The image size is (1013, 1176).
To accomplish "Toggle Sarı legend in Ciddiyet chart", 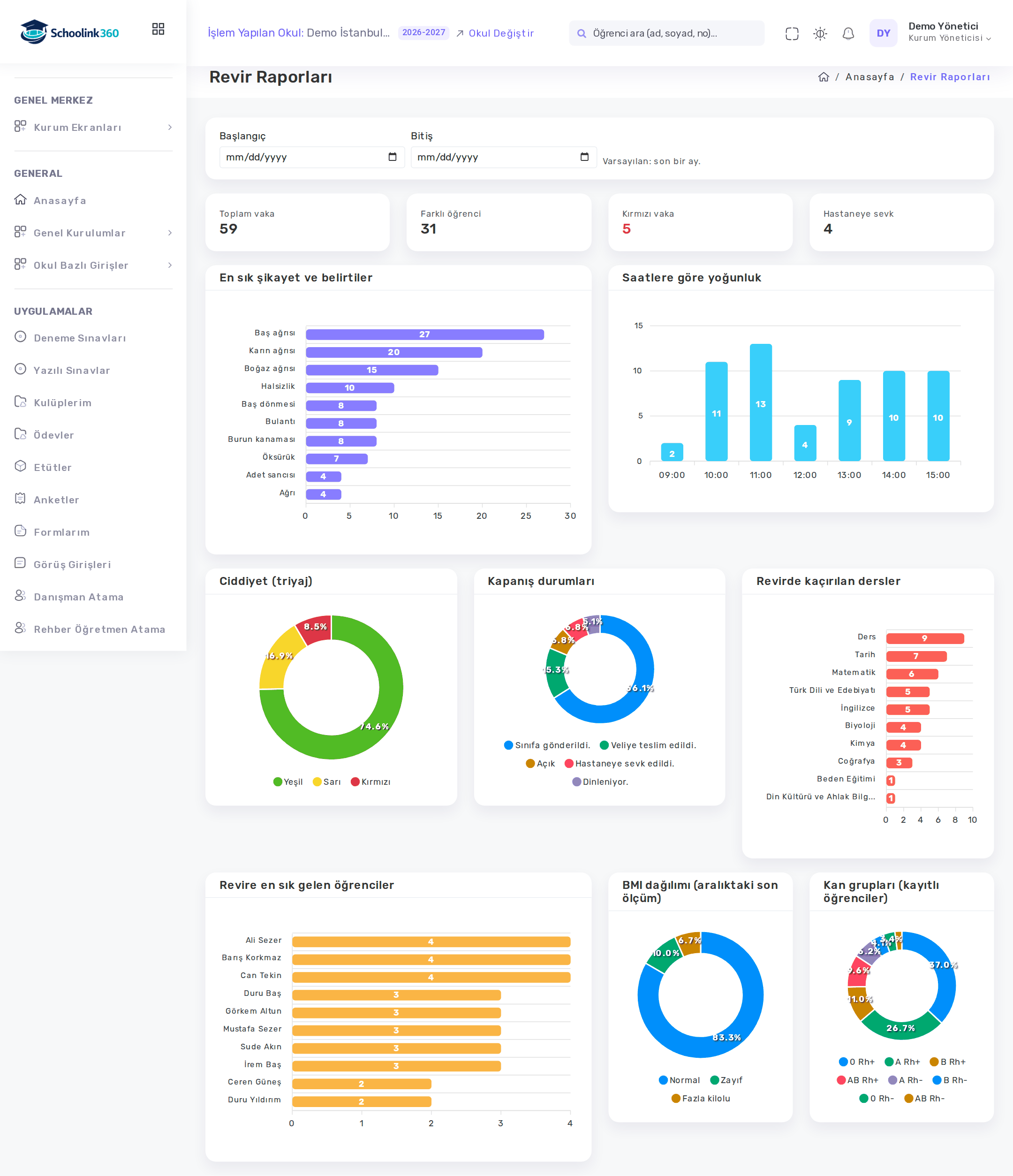I will coord(327,781).
